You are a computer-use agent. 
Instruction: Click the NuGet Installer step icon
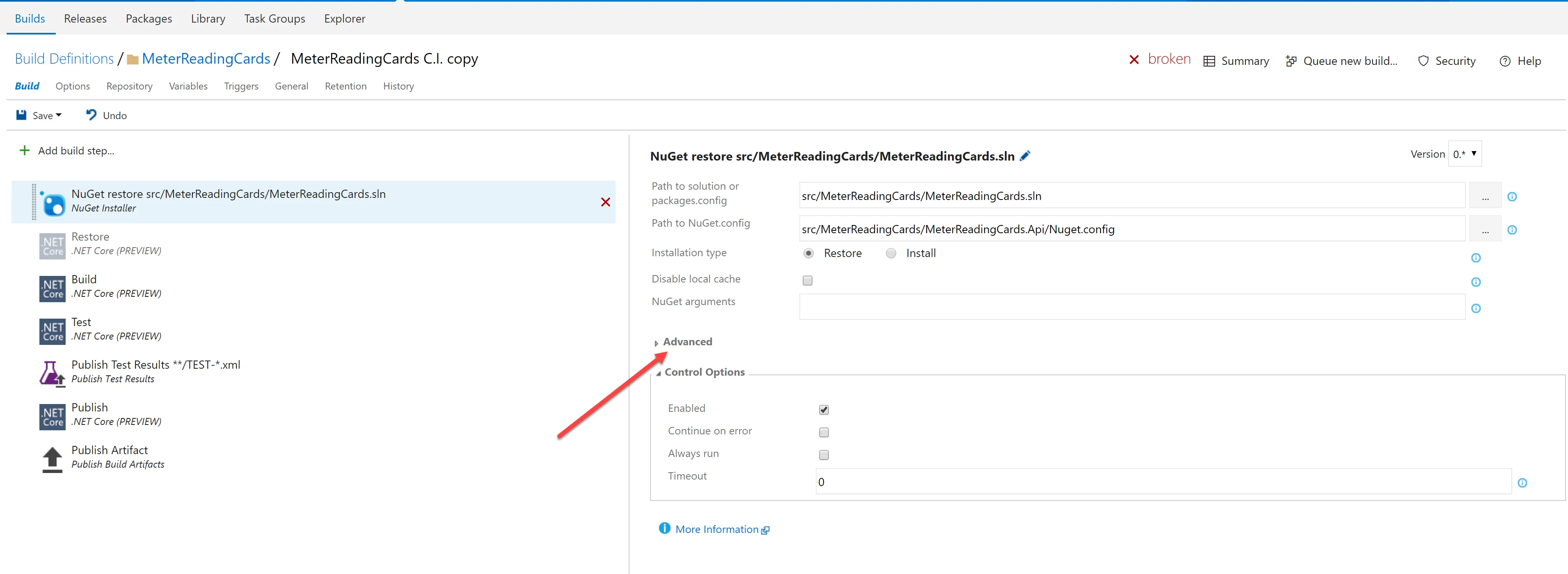(x=53, y=203)
